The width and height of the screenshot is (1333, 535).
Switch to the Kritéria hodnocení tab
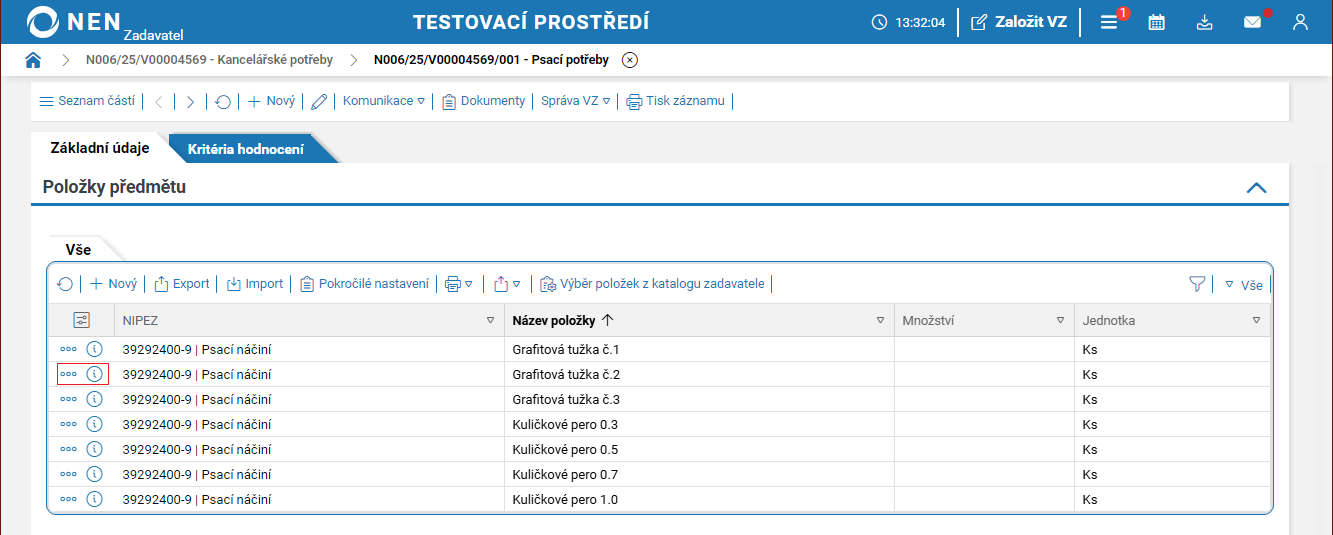coord(246,149)
